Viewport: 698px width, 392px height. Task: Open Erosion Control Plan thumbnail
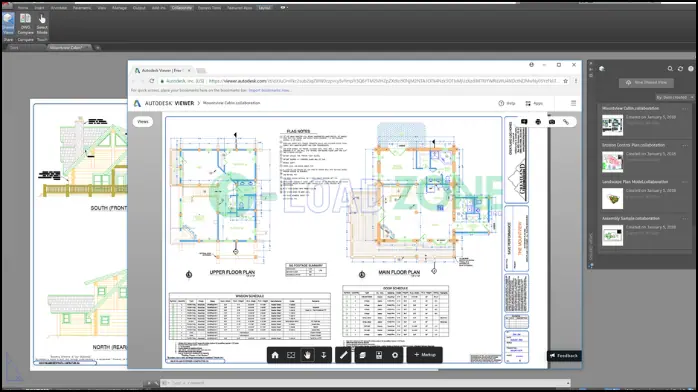613,162
